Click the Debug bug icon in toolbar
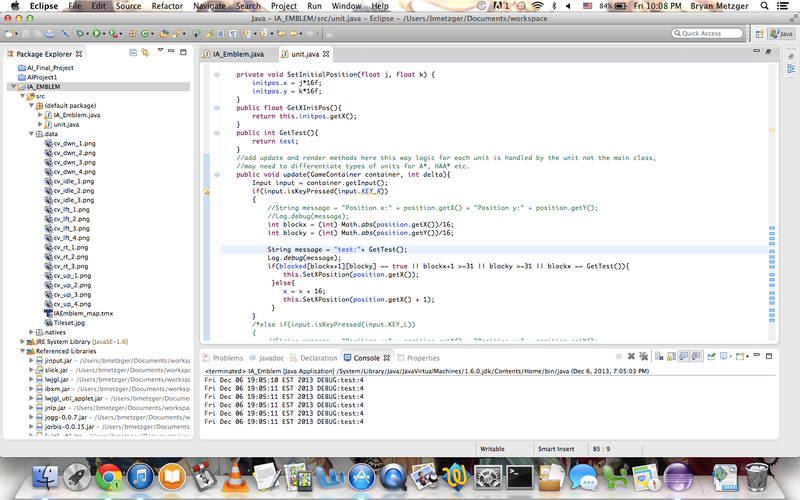The width and height of the screenshot is (800, 500). 80,34
